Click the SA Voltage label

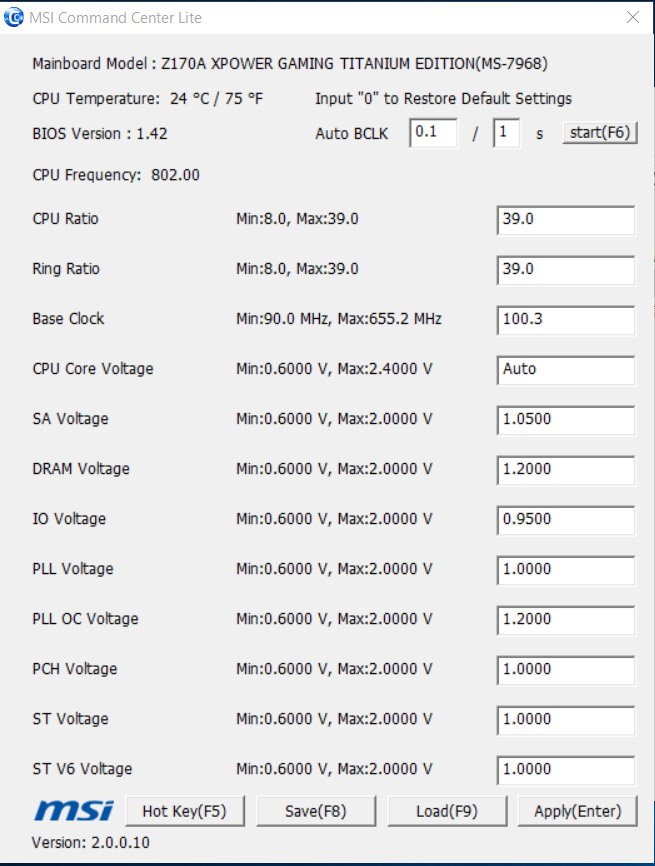pos(70,419)
